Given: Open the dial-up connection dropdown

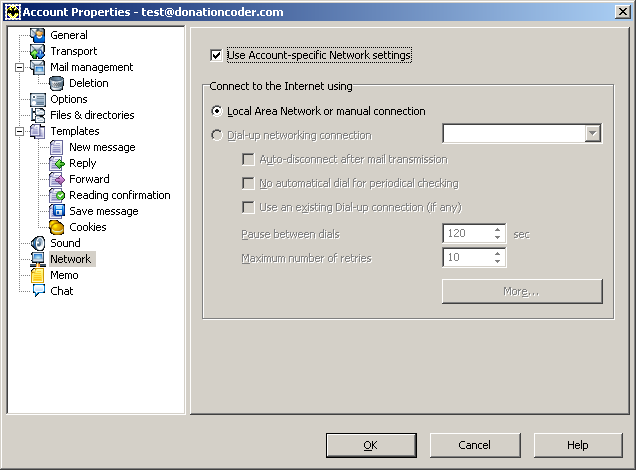Looking at the screenshot, I should (x=593, y=133).
